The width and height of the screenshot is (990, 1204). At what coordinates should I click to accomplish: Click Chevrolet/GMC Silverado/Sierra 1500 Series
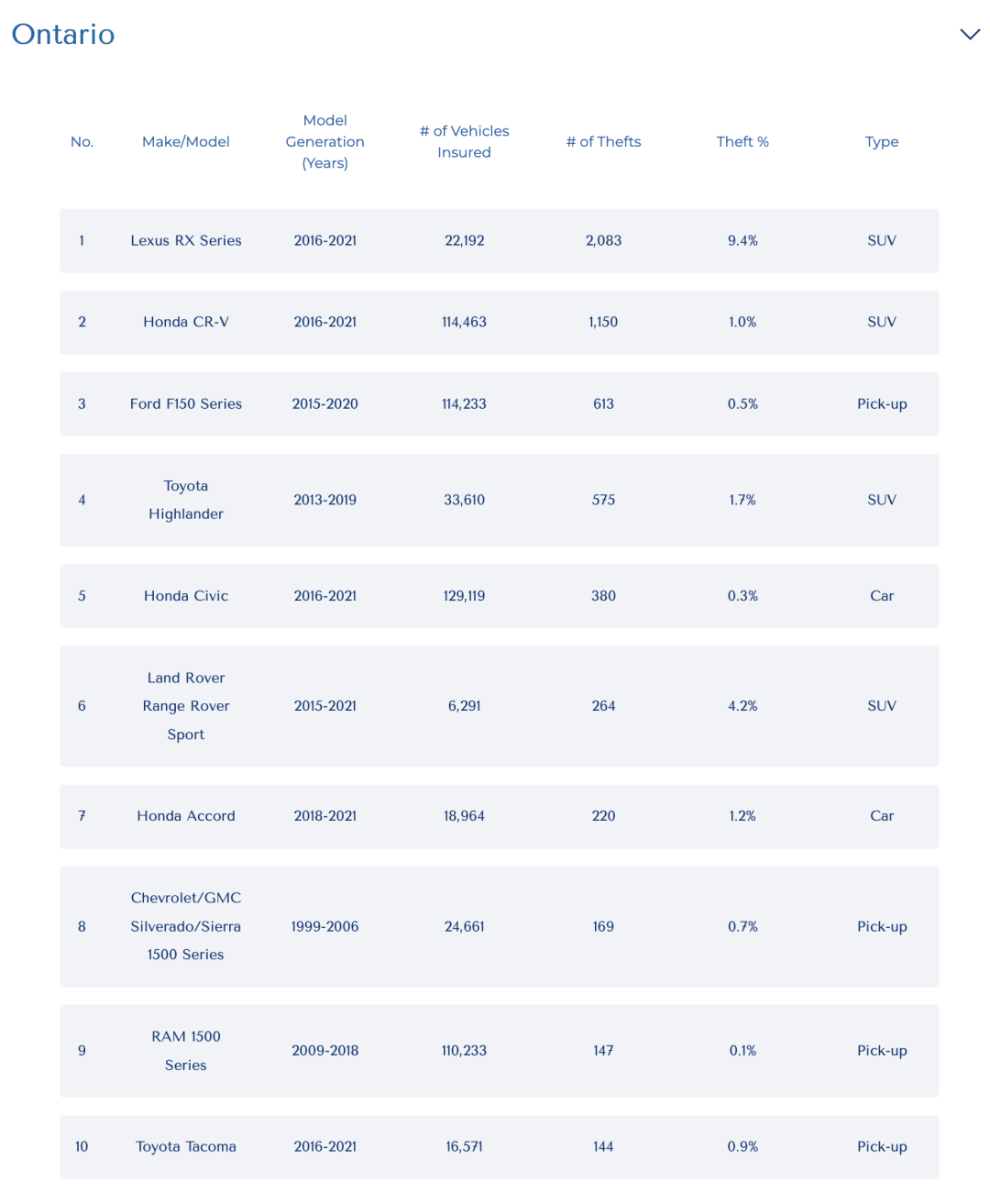(186, 926)
